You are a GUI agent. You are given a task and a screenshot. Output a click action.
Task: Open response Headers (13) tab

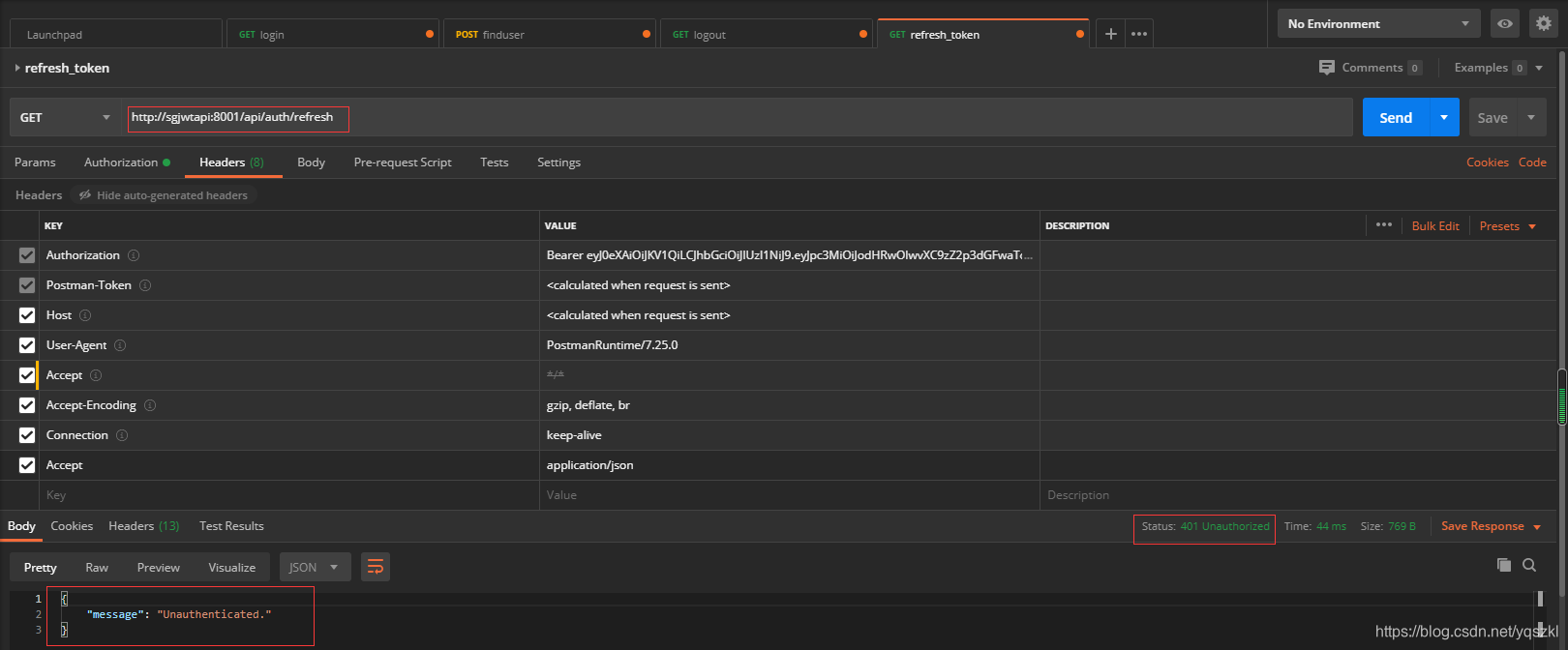pos(143,526)
